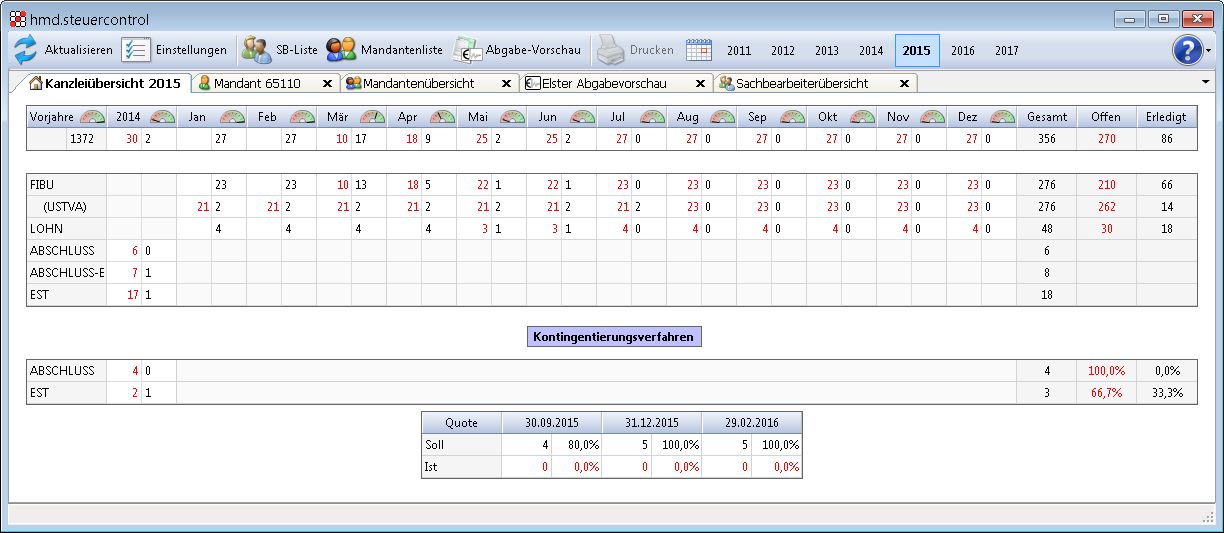Select year 2014 in the toolbar
The height and width of the screenshot is (533, 1224).
871,51
